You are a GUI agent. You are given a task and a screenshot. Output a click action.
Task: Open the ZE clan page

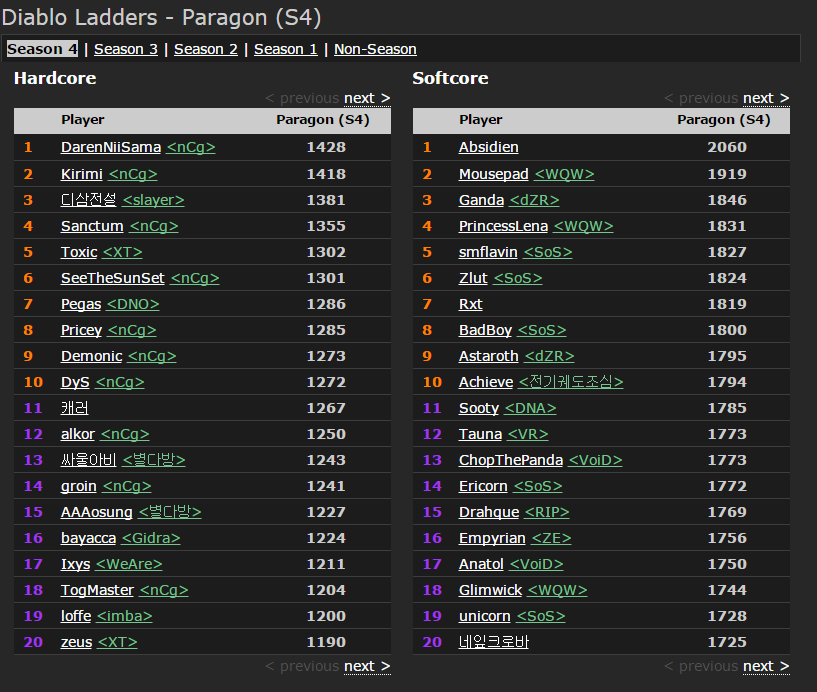[551, 538]
